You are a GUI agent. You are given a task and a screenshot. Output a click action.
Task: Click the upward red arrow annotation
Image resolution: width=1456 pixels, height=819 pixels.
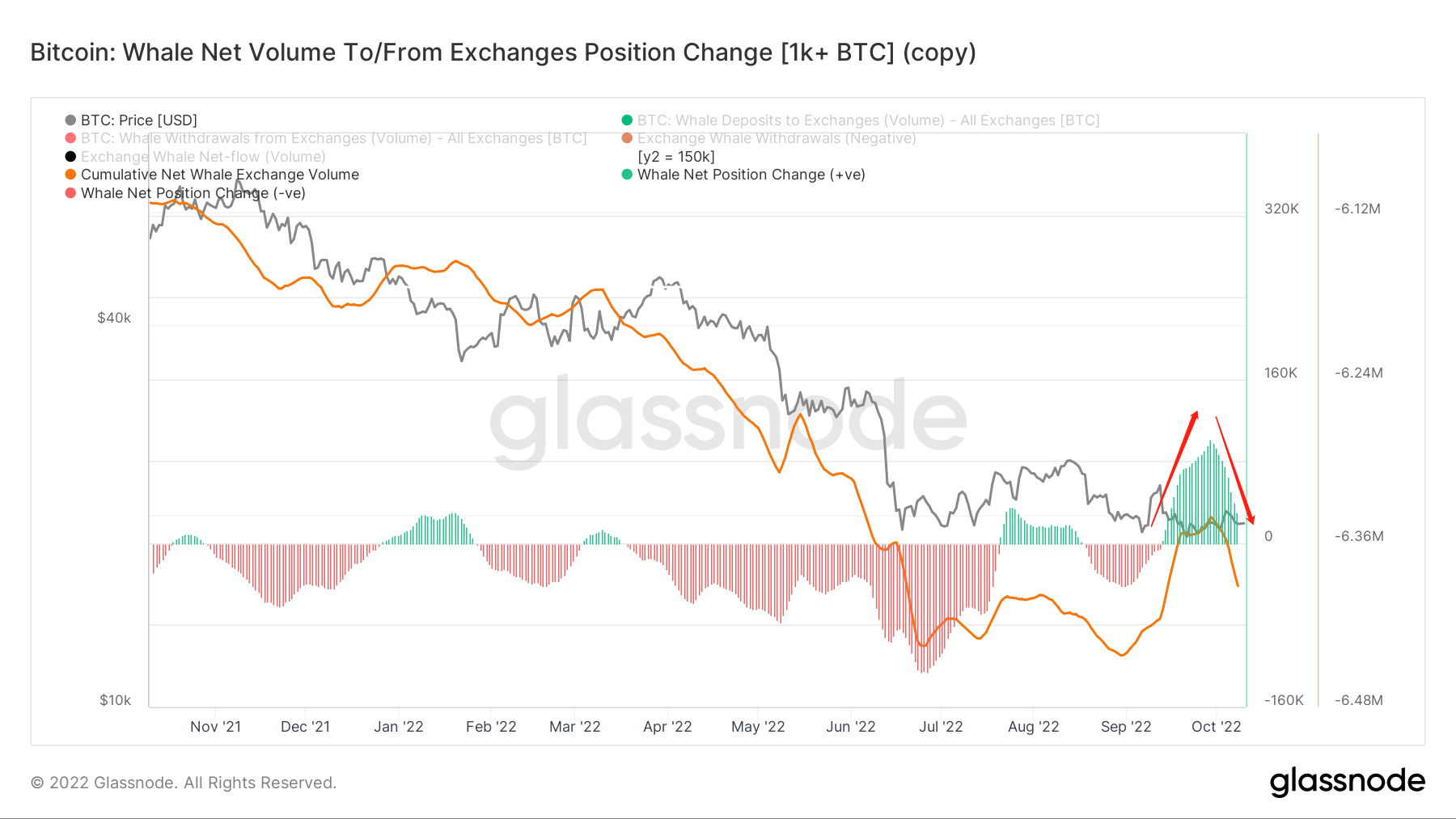point(1176,465)
